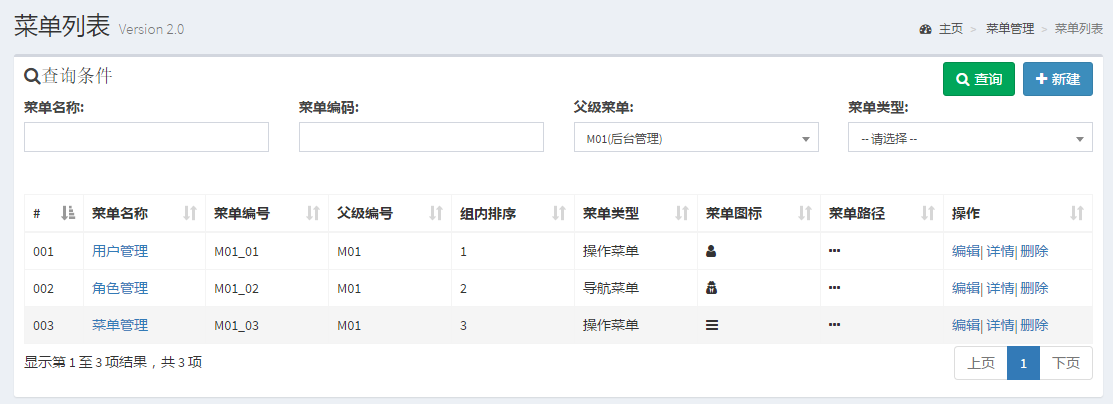Click 详情 for 角色管理 row
The height and width of the screenshot is (404, 1113).
1000,288
